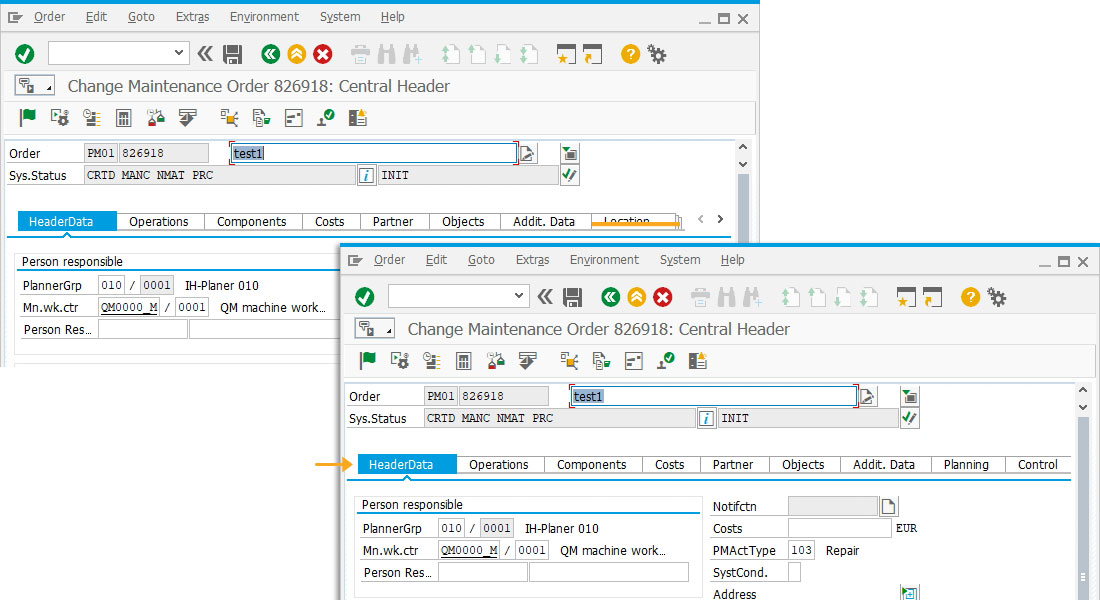Open status info icon in front window
Image resolution: width=1100 pixels, height=600 pixels.
(706, 418)
